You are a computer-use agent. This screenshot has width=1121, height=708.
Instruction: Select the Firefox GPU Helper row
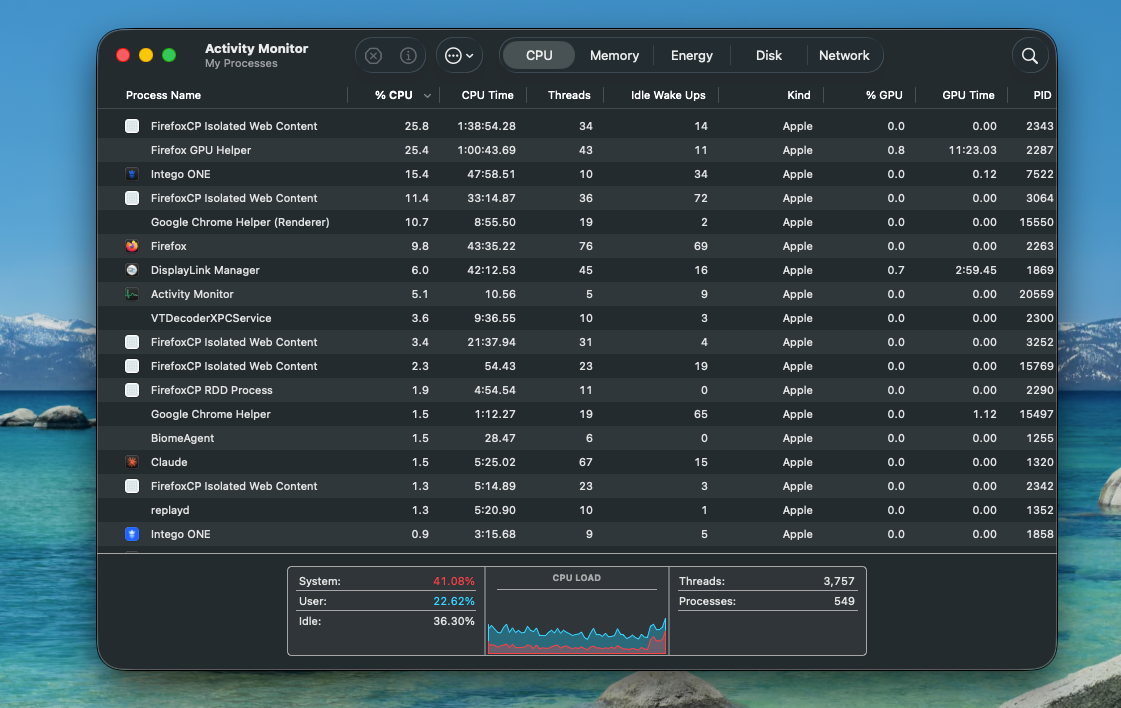pos(577,150)
